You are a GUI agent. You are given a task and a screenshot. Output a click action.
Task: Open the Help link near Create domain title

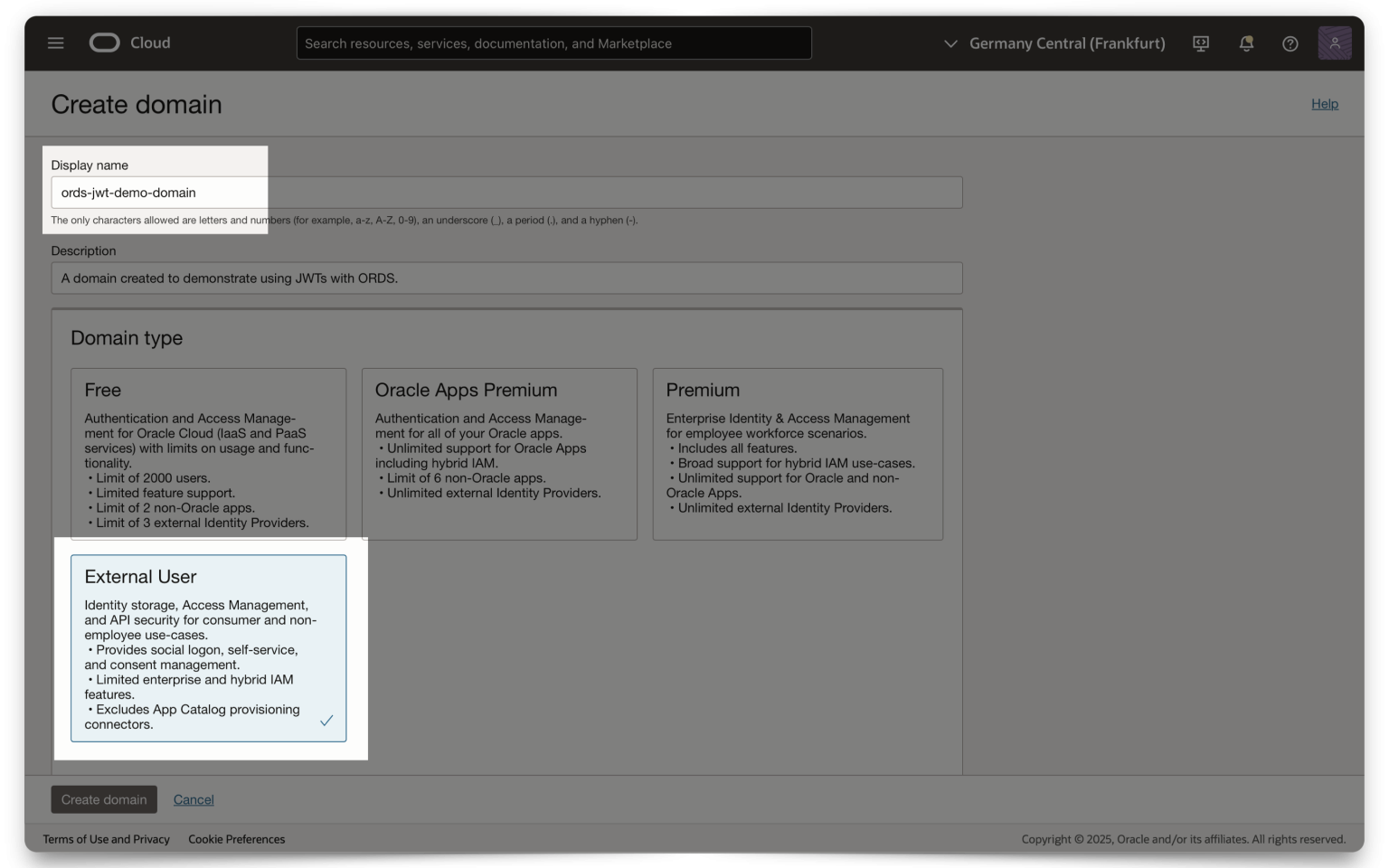click(1324, 103)
